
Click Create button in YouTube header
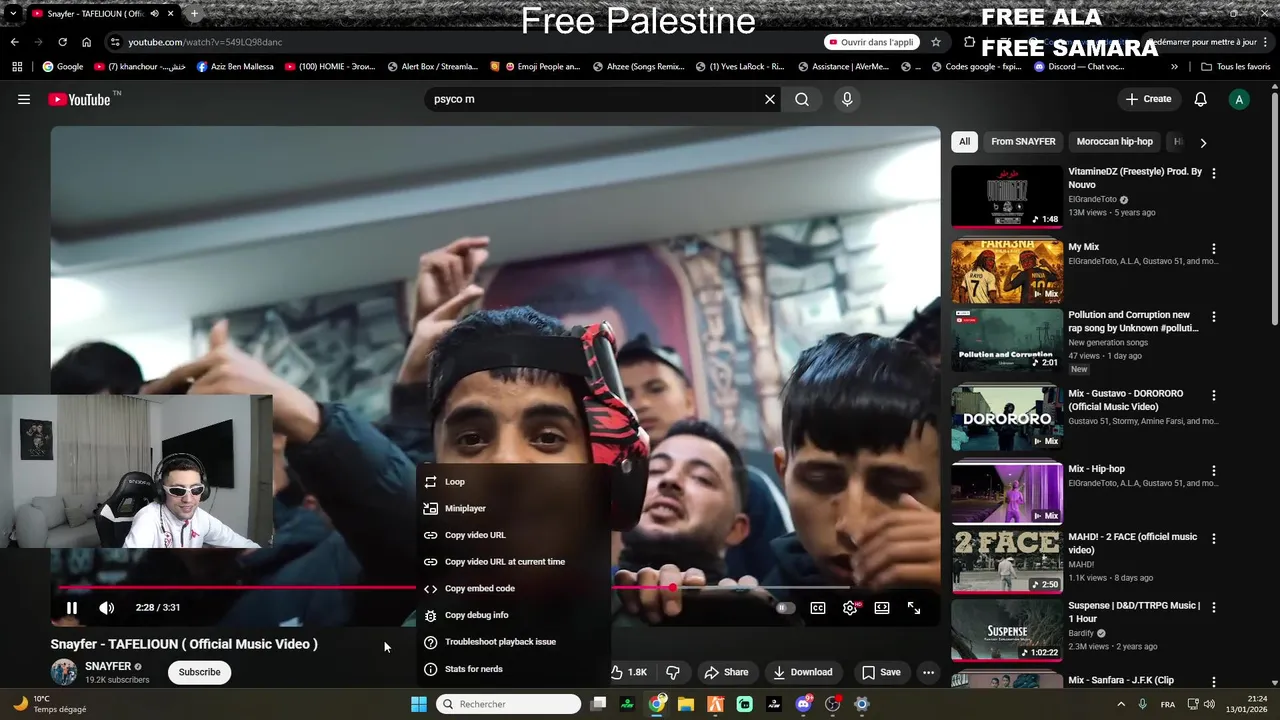pos(1148,99)
